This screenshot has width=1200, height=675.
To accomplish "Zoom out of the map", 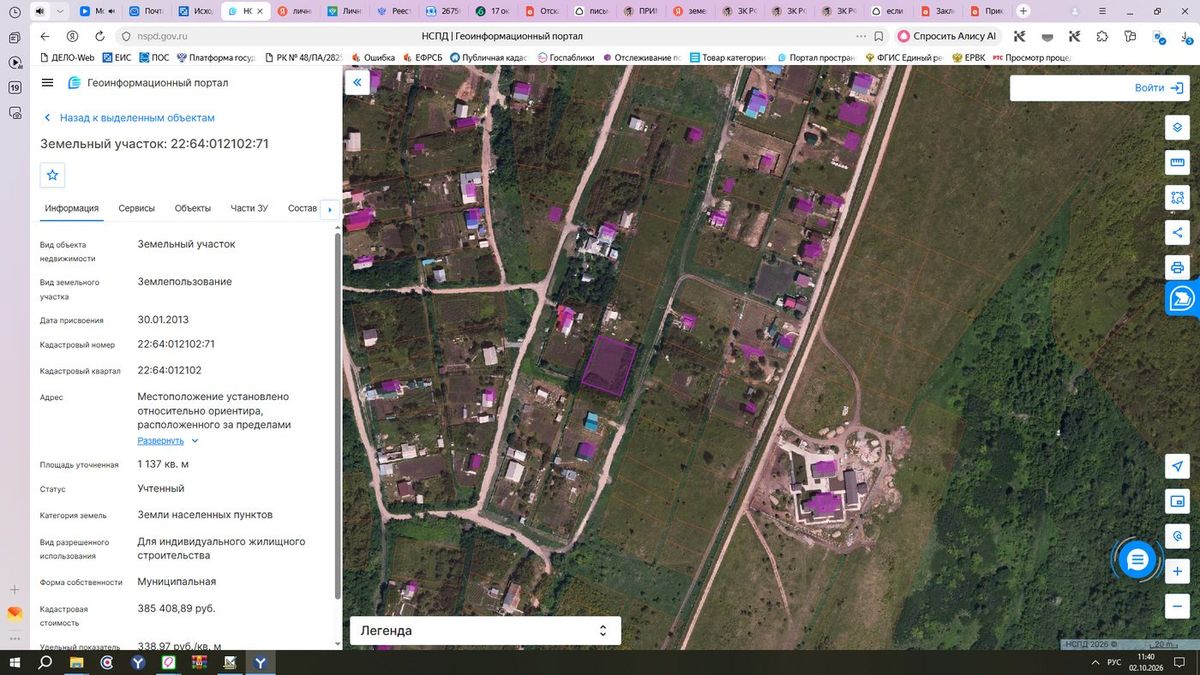I will coord(1177,606).
